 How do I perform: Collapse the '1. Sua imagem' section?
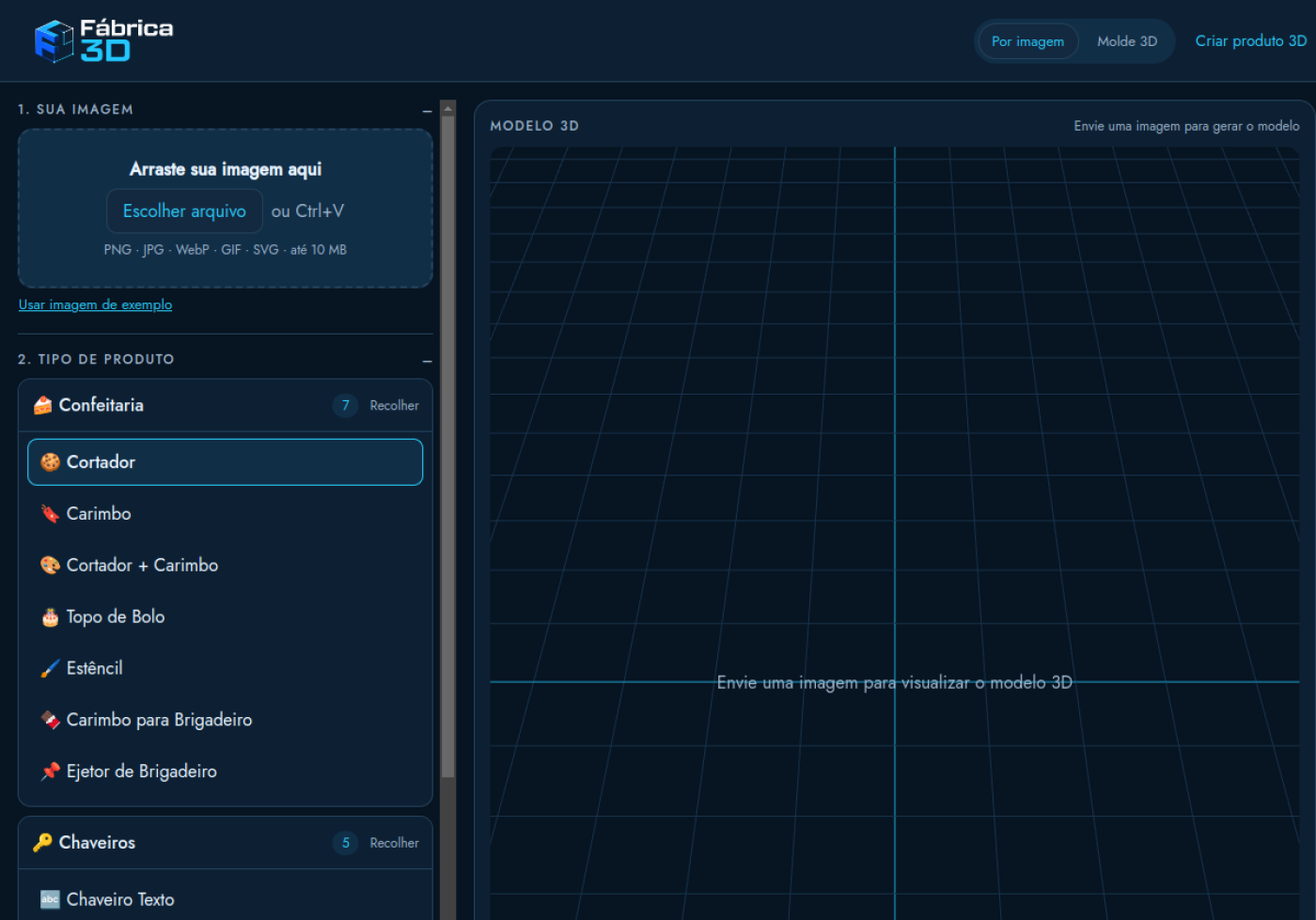[427, 111]
